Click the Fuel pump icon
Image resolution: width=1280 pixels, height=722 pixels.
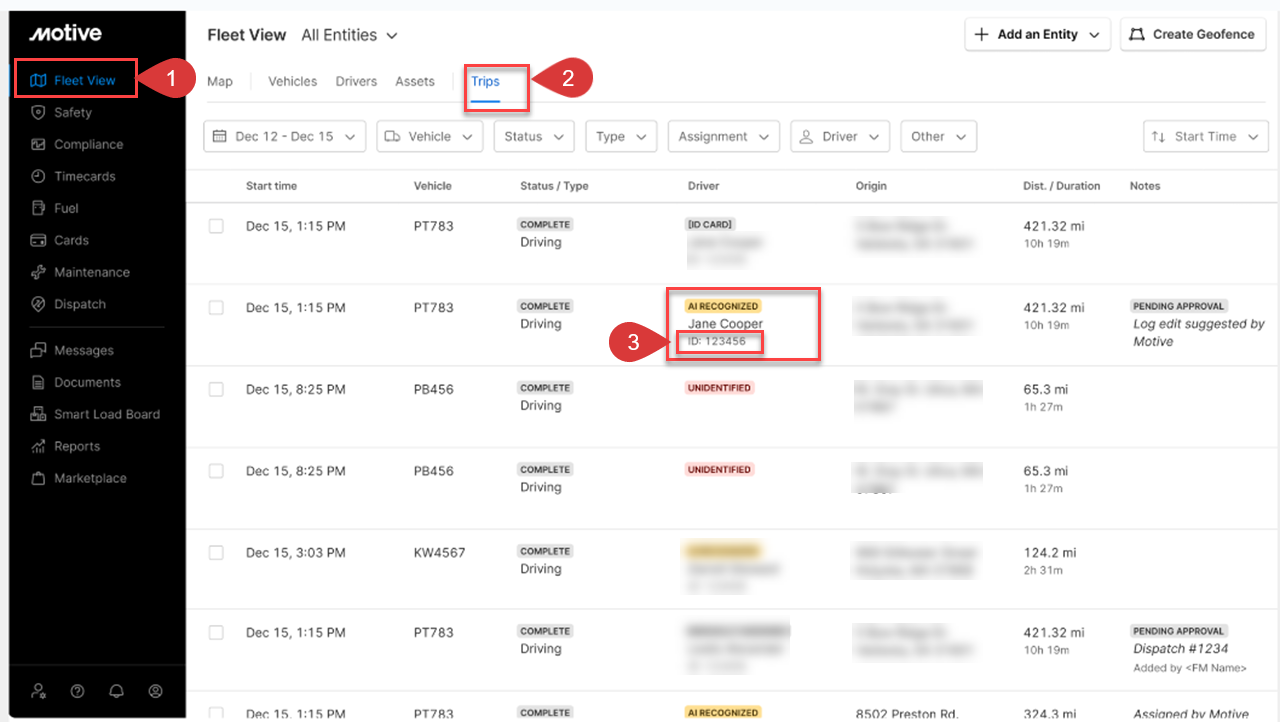38,209
